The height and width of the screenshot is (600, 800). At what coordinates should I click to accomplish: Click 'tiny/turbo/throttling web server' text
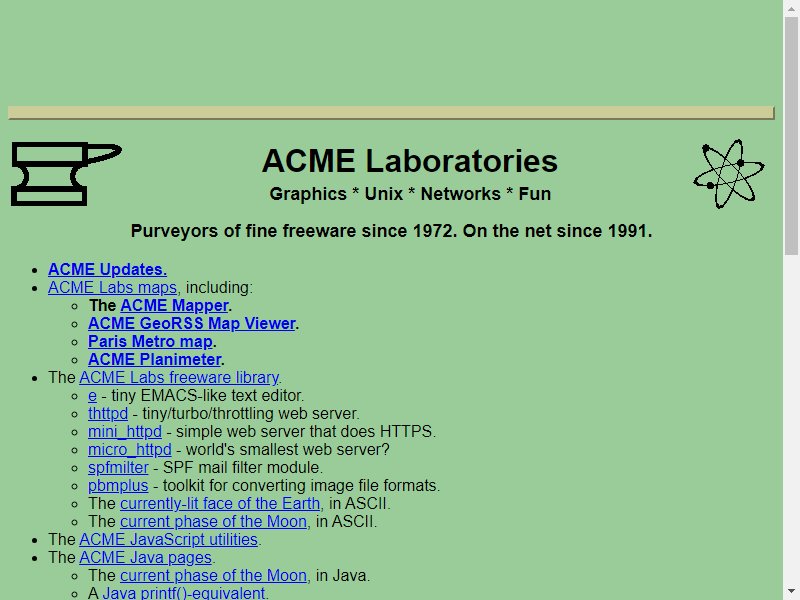click(251, 413)
